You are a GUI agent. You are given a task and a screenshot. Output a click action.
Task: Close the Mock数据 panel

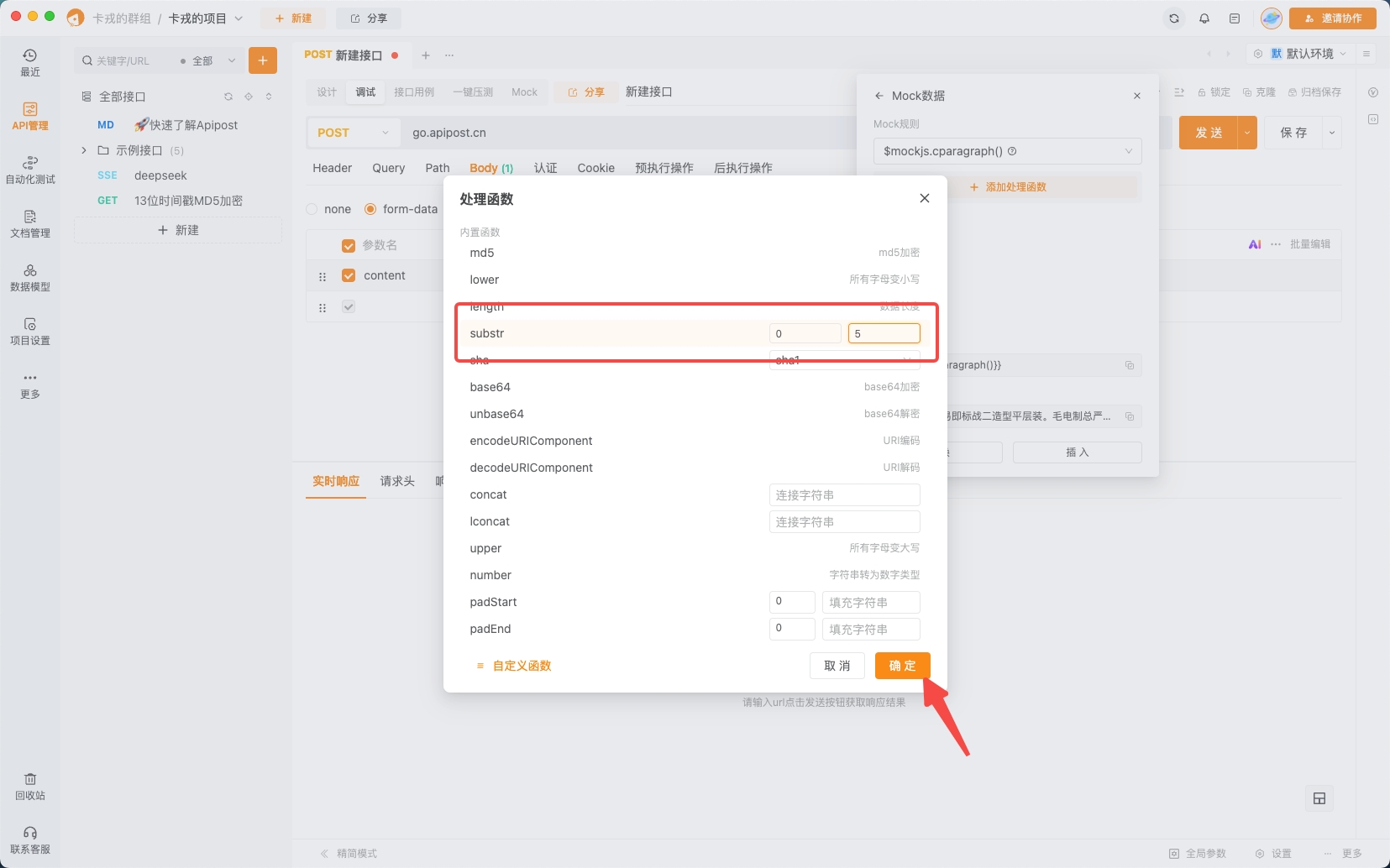click(x=1137, y=96)
